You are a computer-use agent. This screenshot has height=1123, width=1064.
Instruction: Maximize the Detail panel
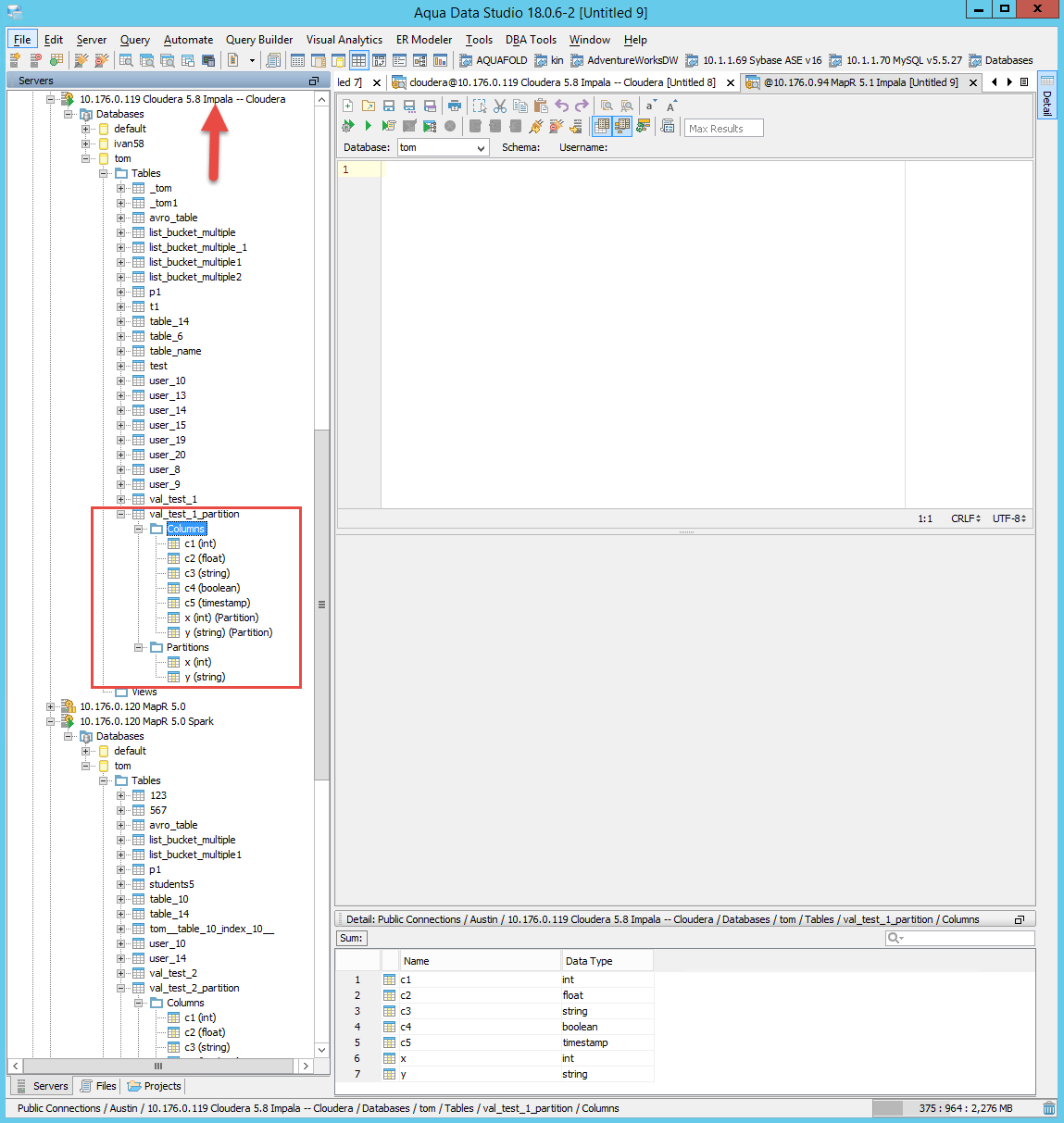(x=1020, y=919)
